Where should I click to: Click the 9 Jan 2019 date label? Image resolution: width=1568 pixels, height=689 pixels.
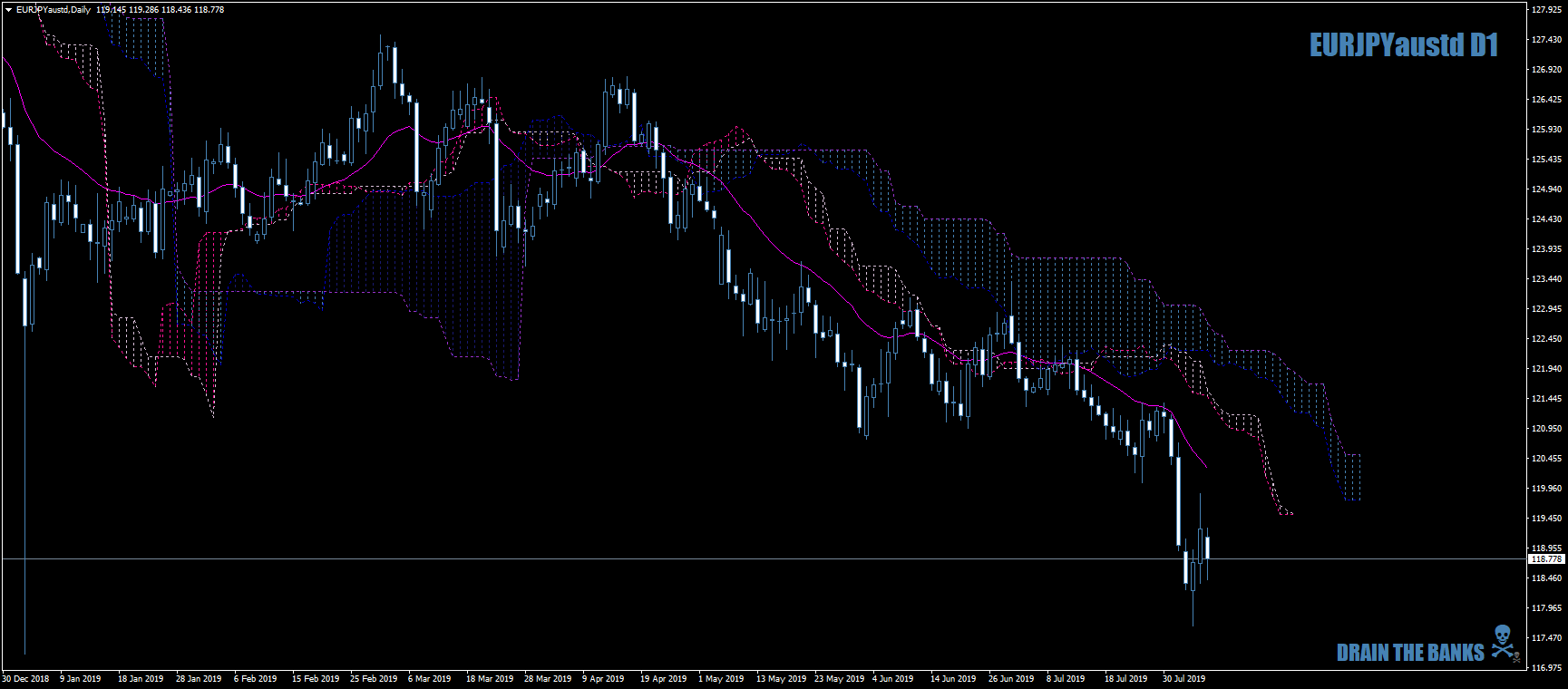81,679
